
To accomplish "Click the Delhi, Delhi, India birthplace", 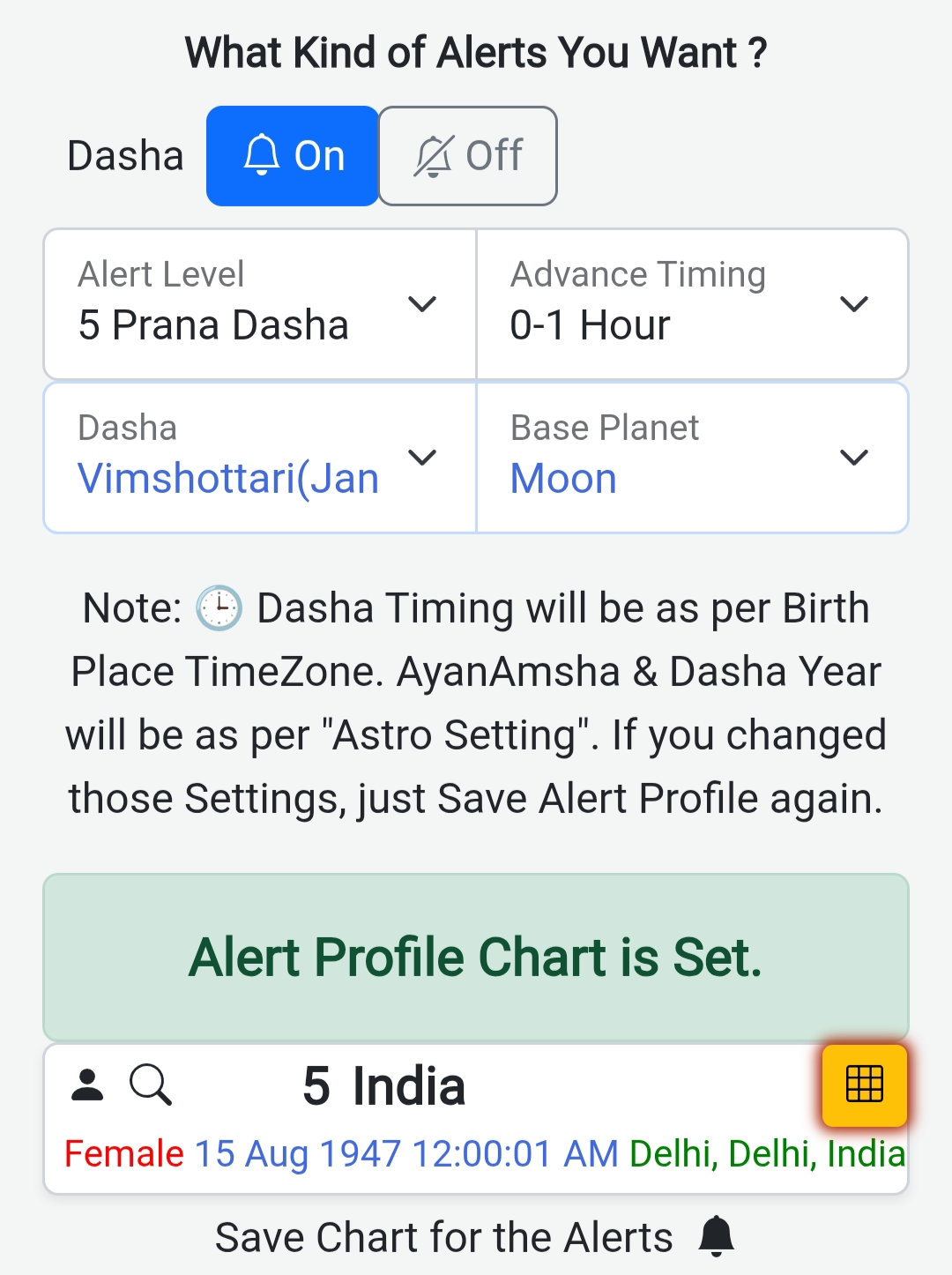I will [x=767, y=1154].
